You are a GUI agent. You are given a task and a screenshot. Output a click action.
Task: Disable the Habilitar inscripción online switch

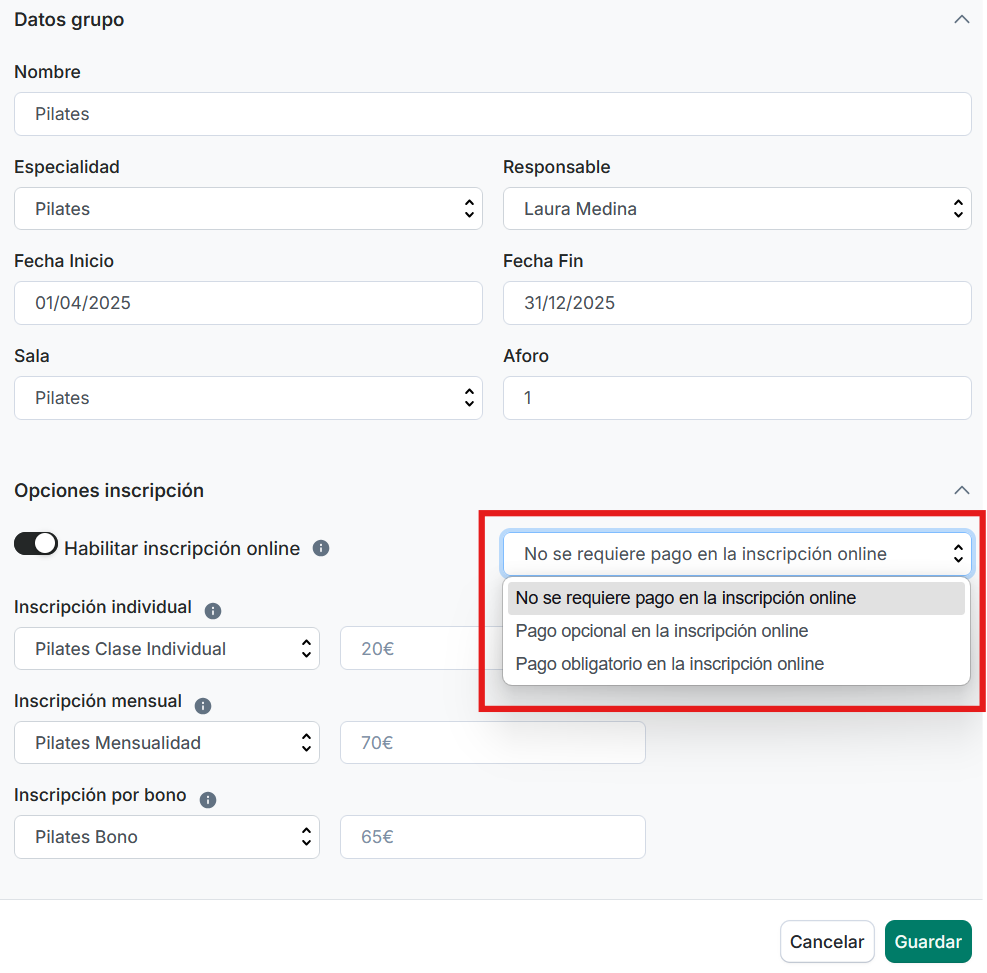[x=36, y=543]
